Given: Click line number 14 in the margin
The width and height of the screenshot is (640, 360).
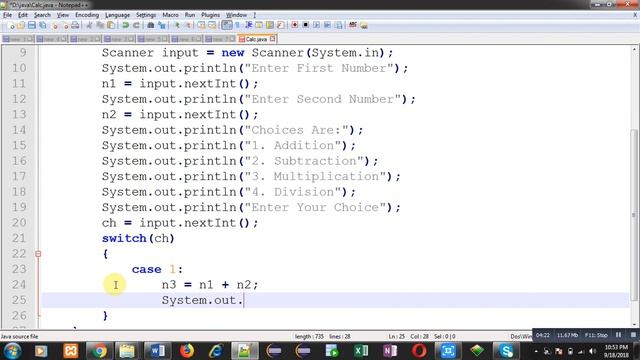Looking at the screenshot, I should click(x=19, y=130).
